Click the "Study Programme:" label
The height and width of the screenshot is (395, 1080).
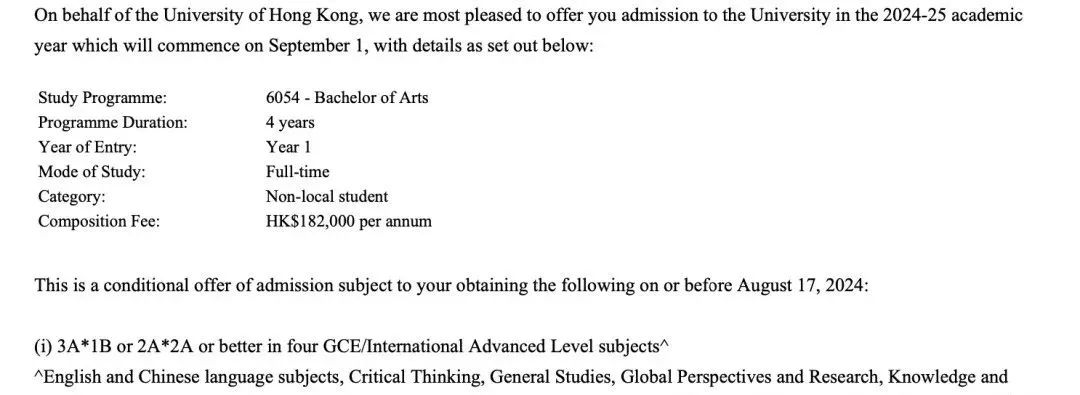103,98
